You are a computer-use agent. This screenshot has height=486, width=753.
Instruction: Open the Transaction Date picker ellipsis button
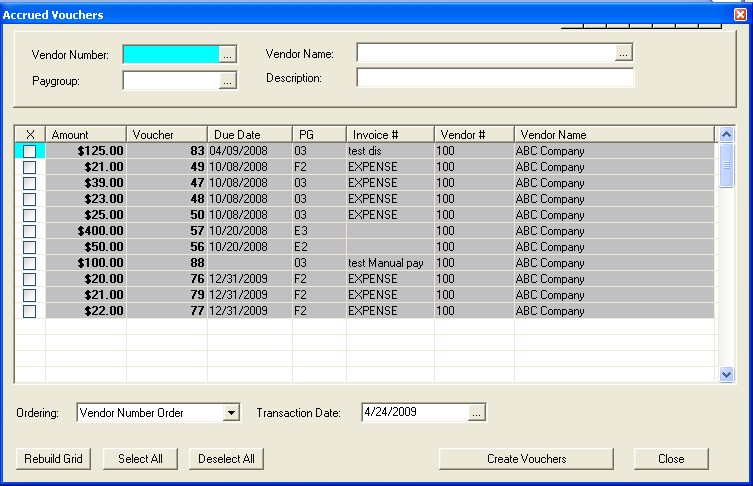pos(477,412)
